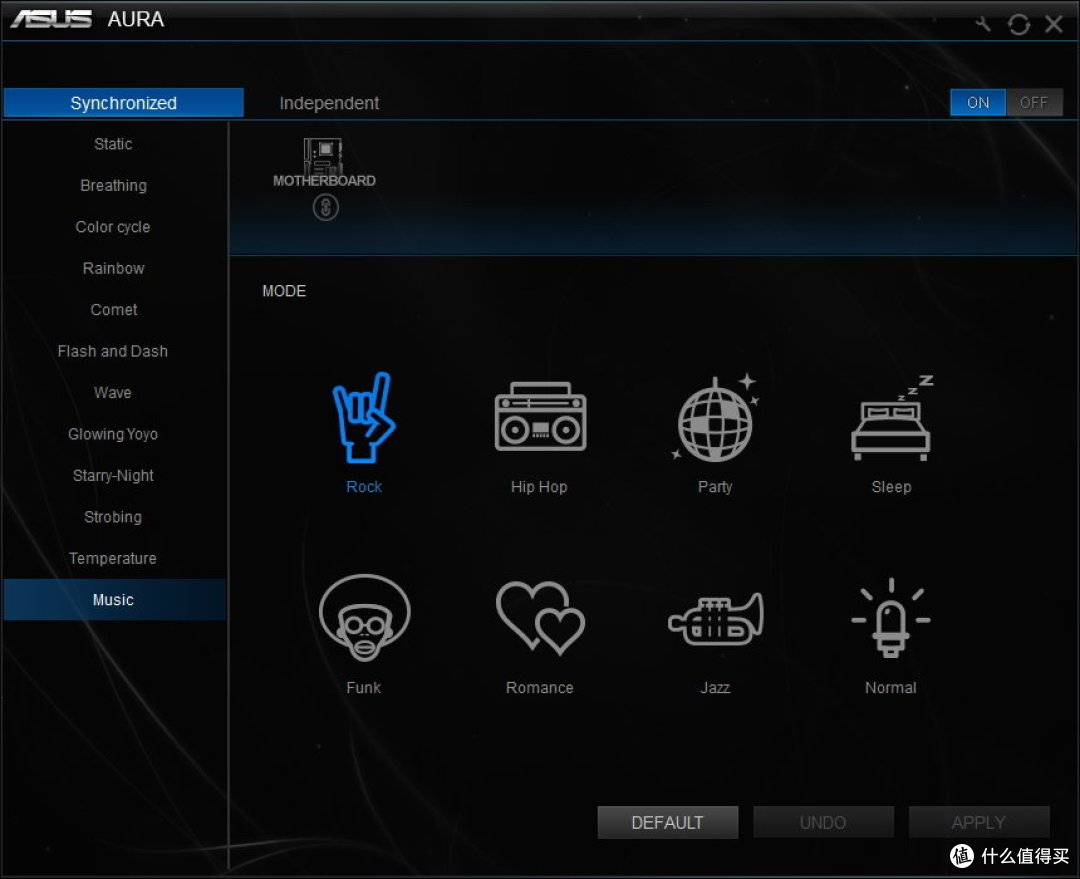Viewport: 1080px width, 879px height.
Task: Pick the Jazz trumpet icon
Action: point(716,619)
